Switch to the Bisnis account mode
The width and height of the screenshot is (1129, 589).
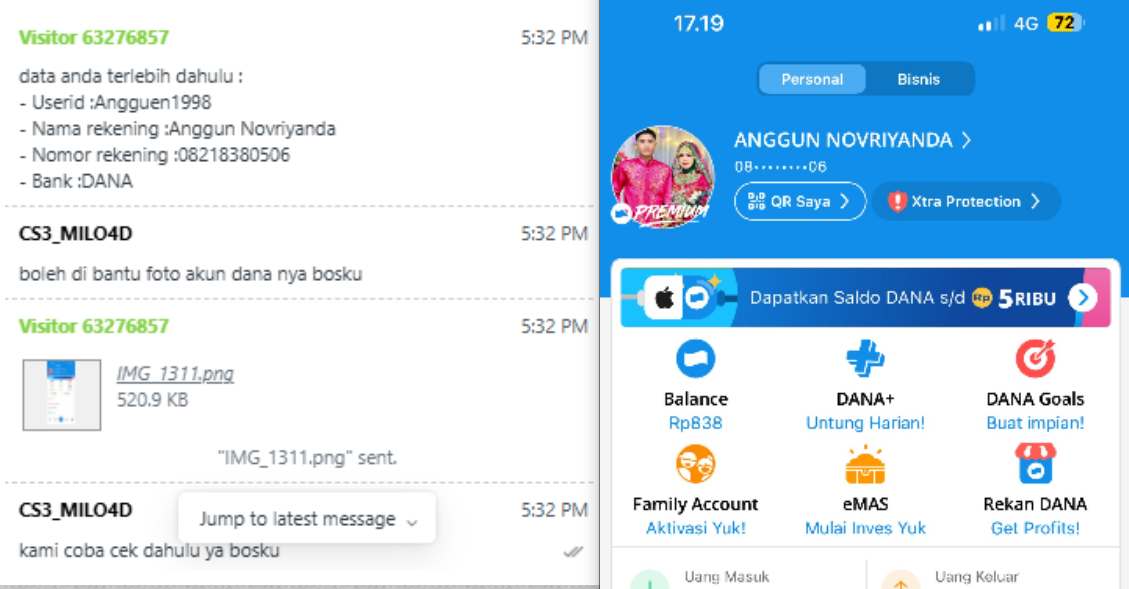click(x=919, y=79)
